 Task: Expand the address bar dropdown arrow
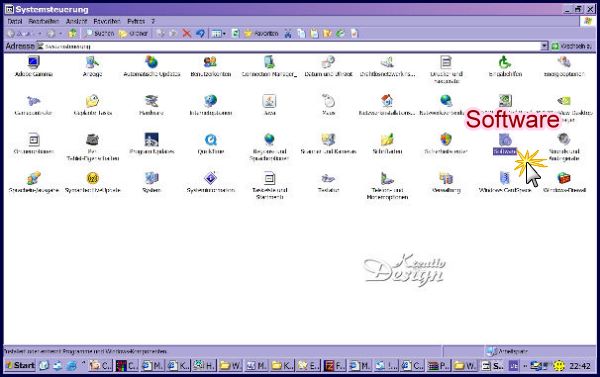544,46
